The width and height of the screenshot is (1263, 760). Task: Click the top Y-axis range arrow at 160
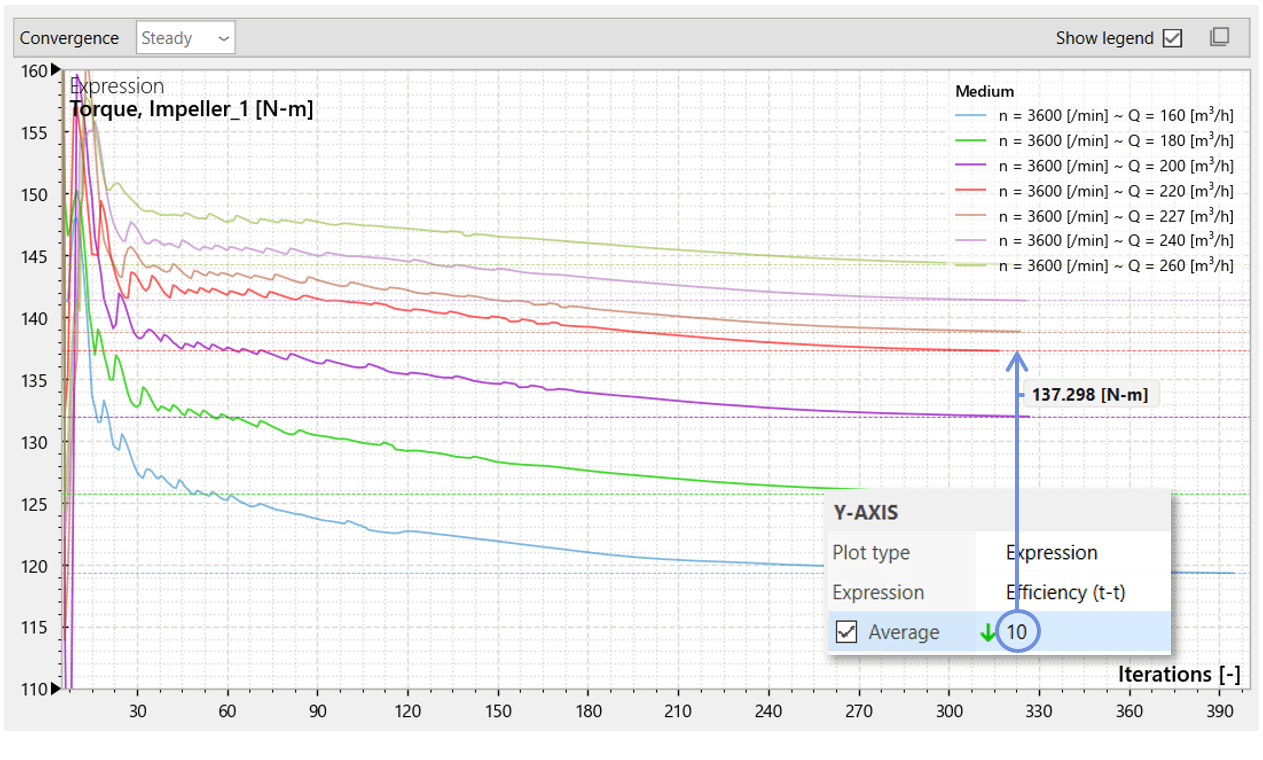pos(56,70)
